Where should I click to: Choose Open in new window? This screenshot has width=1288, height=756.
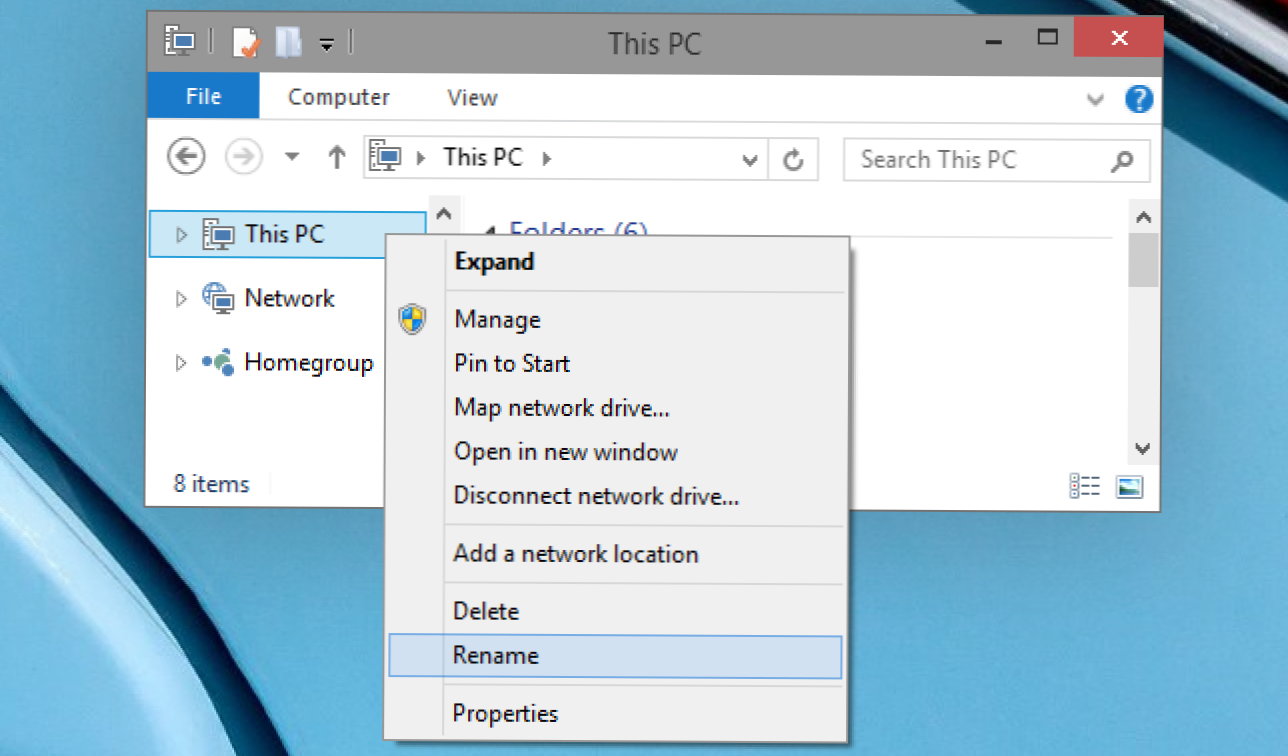(x=615, y=452)
